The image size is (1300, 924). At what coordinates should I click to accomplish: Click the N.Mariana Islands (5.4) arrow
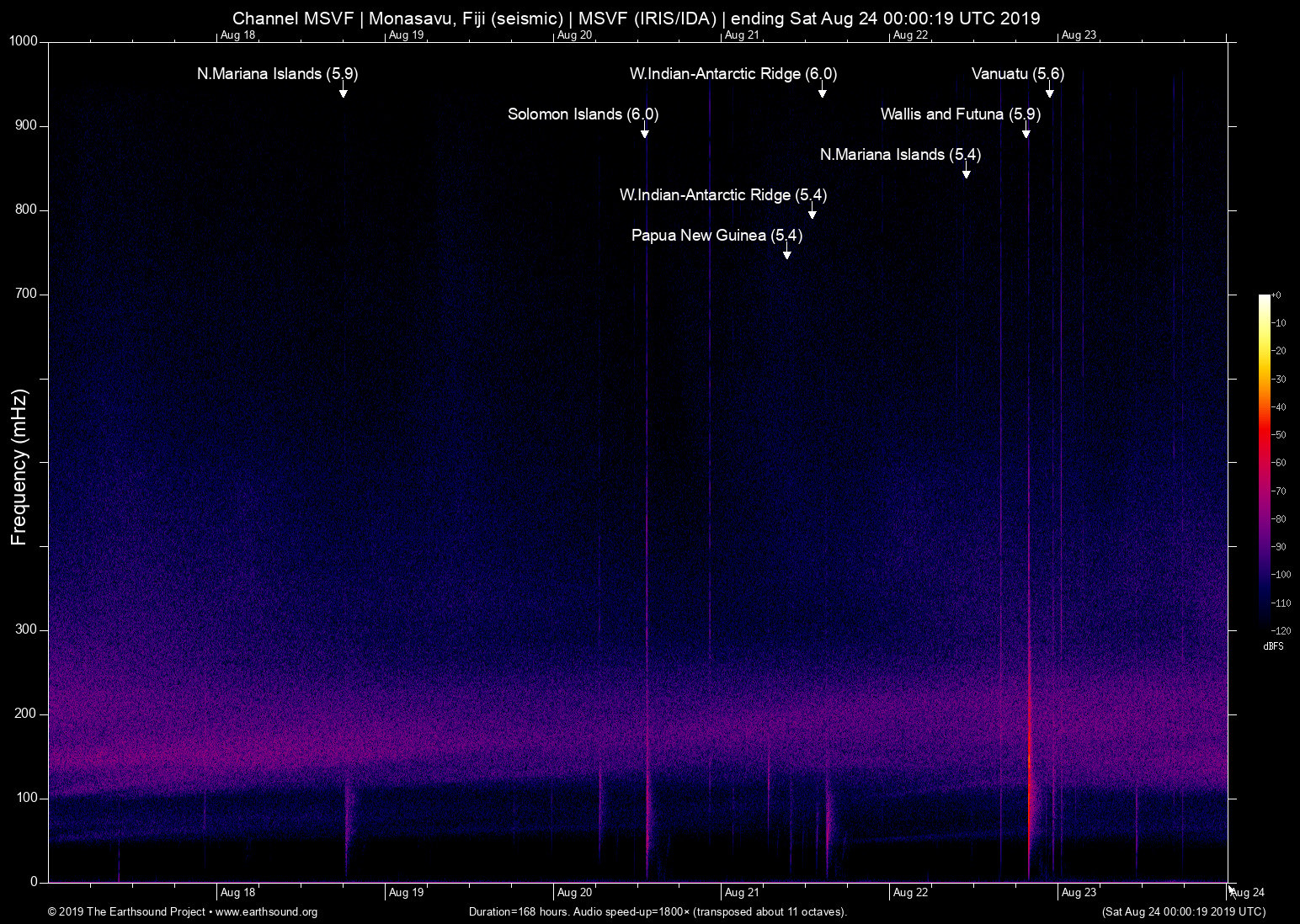pos(966,173)
